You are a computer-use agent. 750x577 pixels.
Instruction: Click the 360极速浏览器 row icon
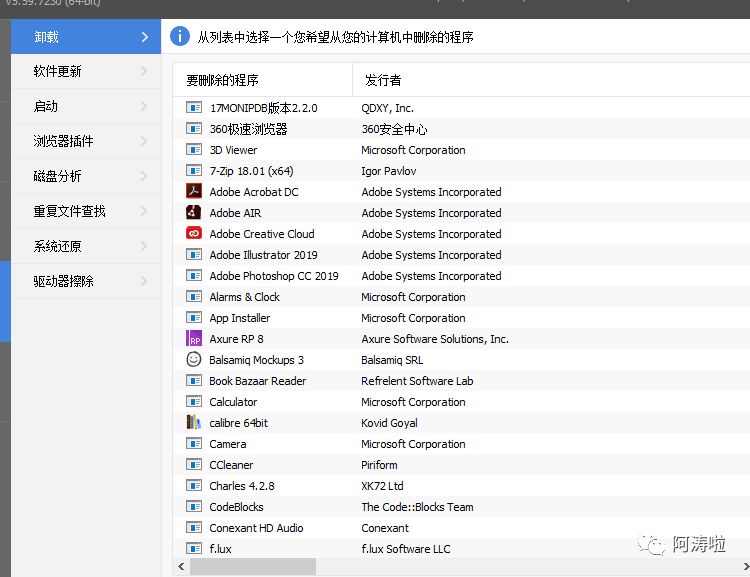[x=194, y=129]
